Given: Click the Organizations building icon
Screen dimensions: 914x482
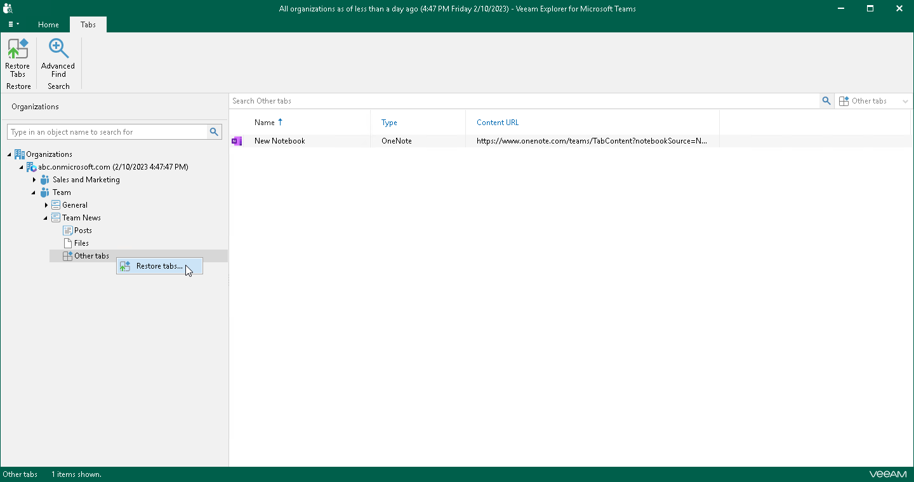Looking at the screenshot, I should point(19,154).
